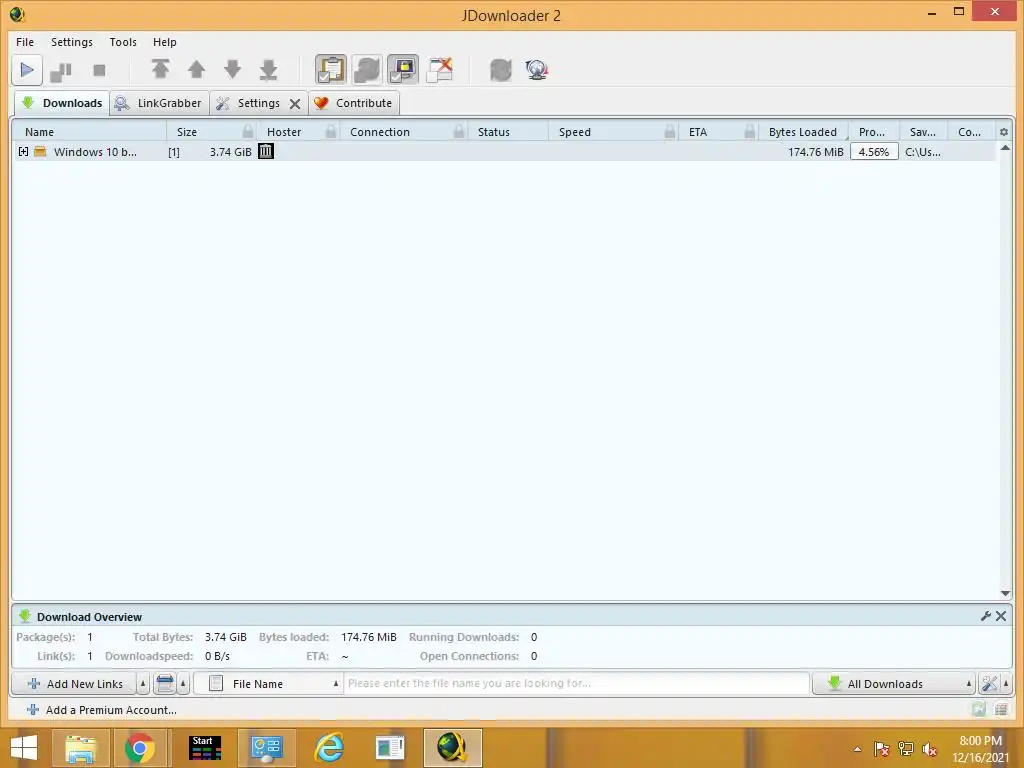
Task: Stop all downloads with the stop icon
Action: pos(99,70)
